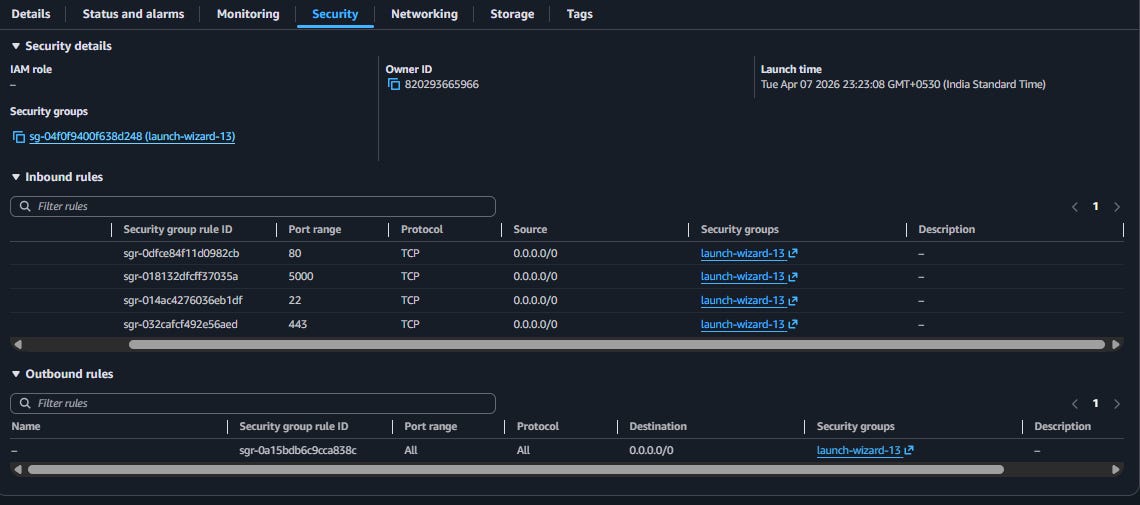Go to previous page of outbound rules
This screenshot has width=1140, height=505.
pos(1075,404)
